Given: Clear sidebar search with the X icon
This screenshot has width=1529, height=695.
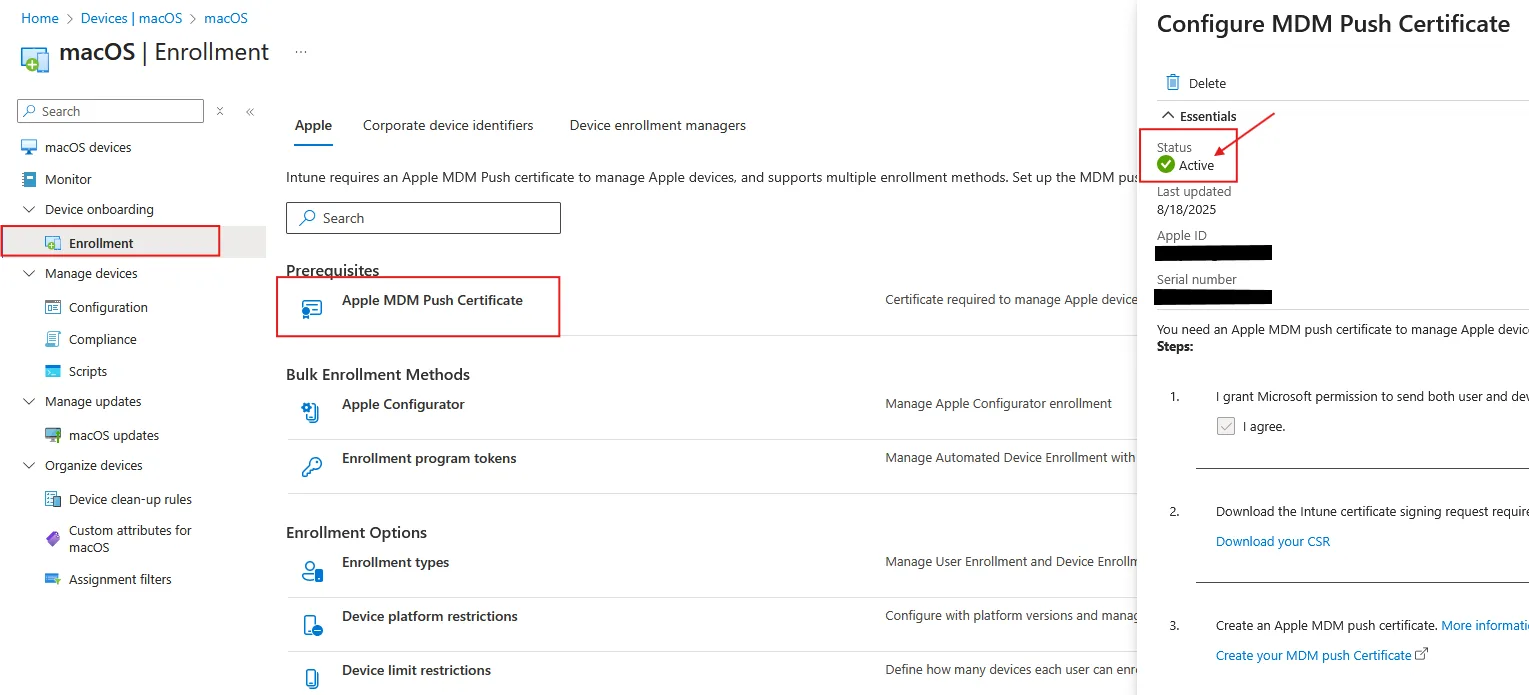Looking at the screenshot, I should coord(220,111).
